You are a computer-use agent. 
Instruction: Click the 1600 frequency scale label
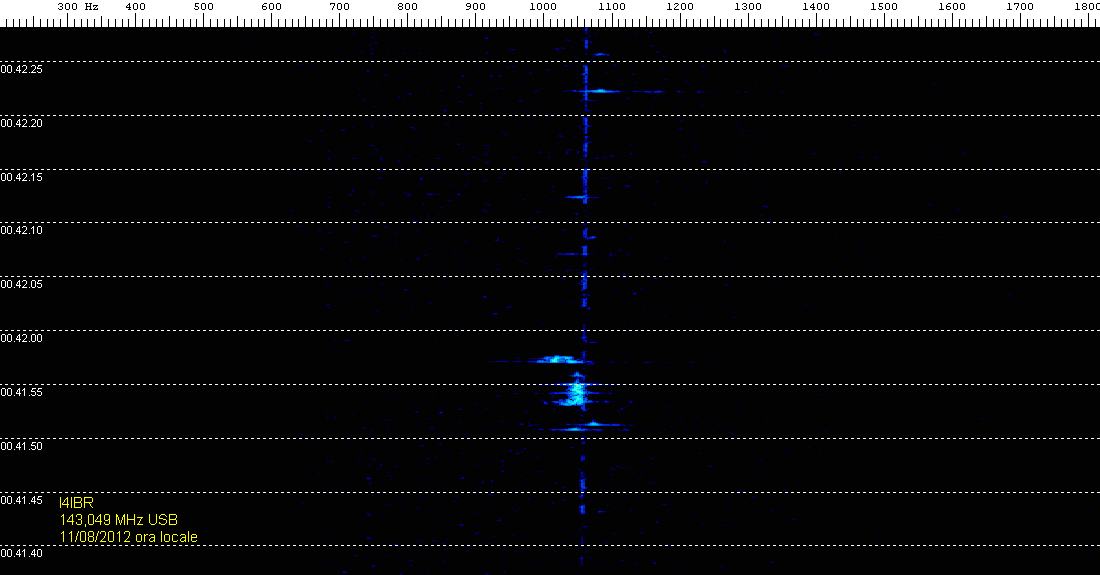click(x=952, y=6)
